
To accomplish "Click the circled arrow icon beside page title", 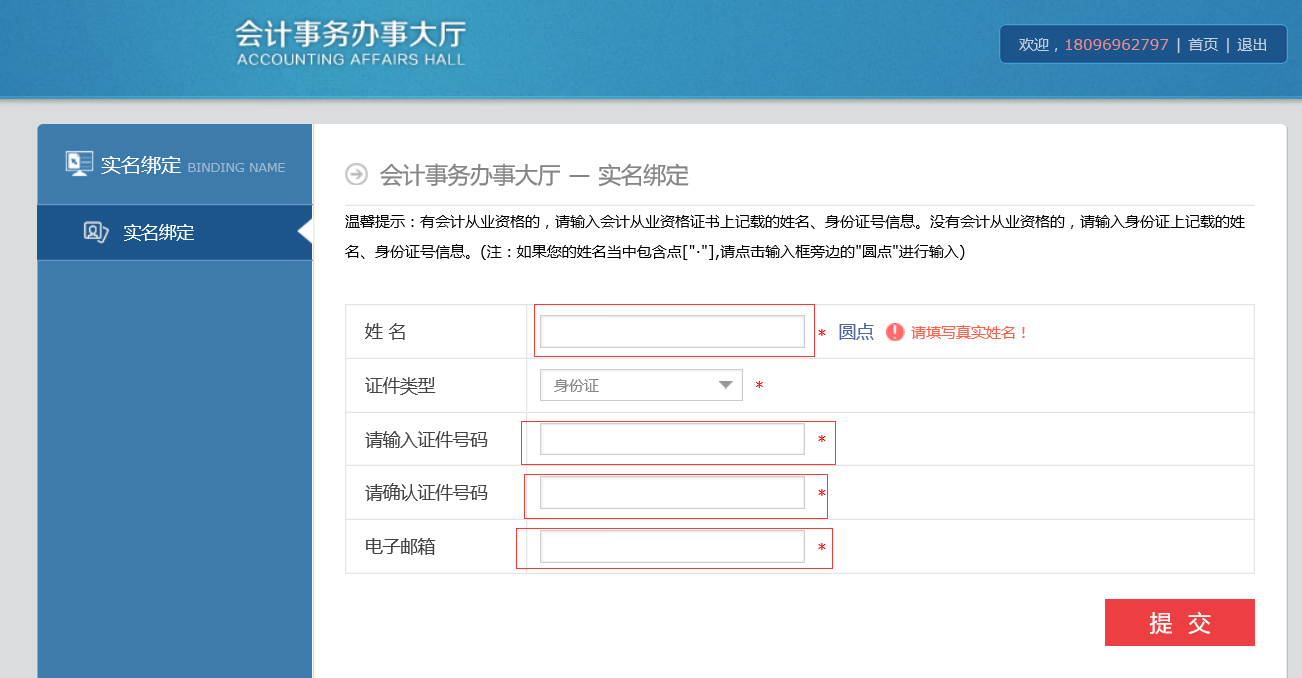I will pos(356,175).
